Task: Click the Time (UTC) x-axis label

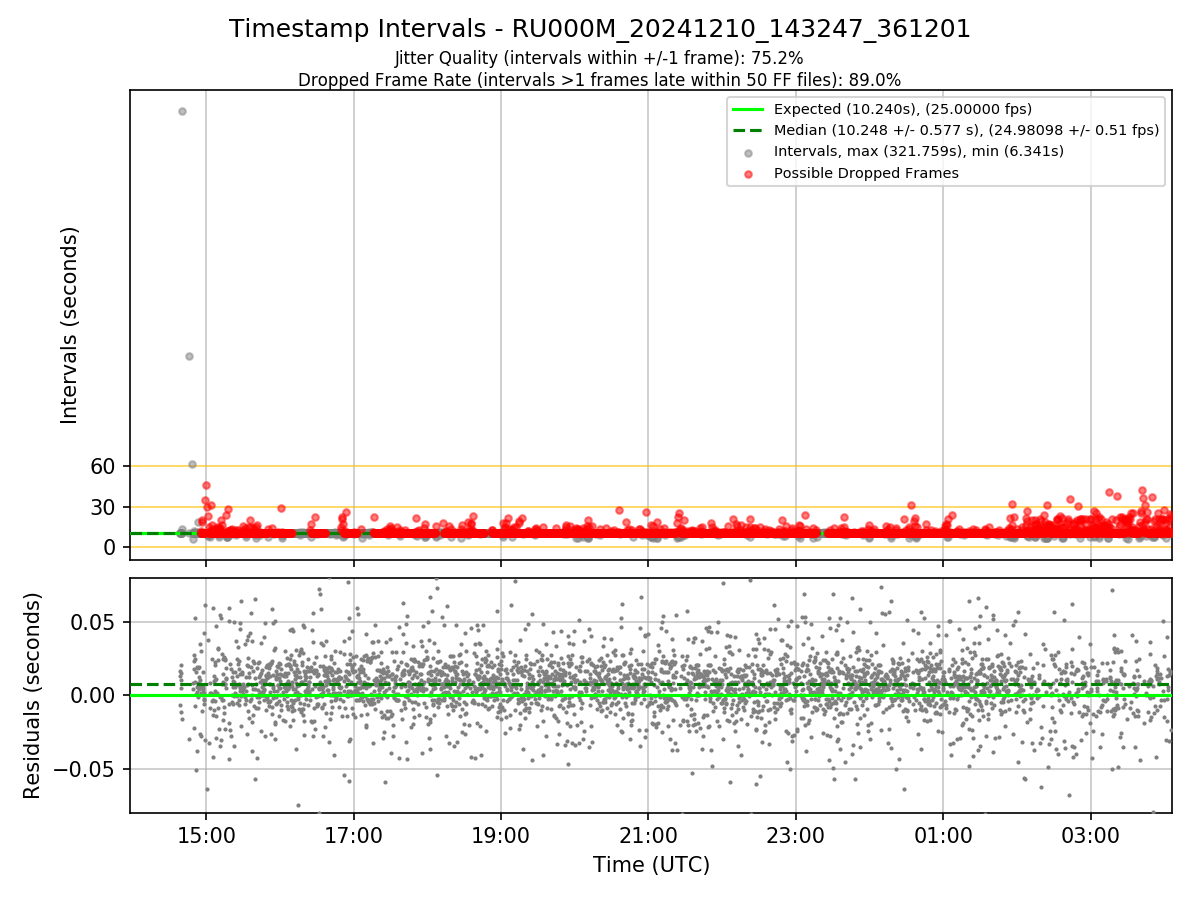Action: 651,865
